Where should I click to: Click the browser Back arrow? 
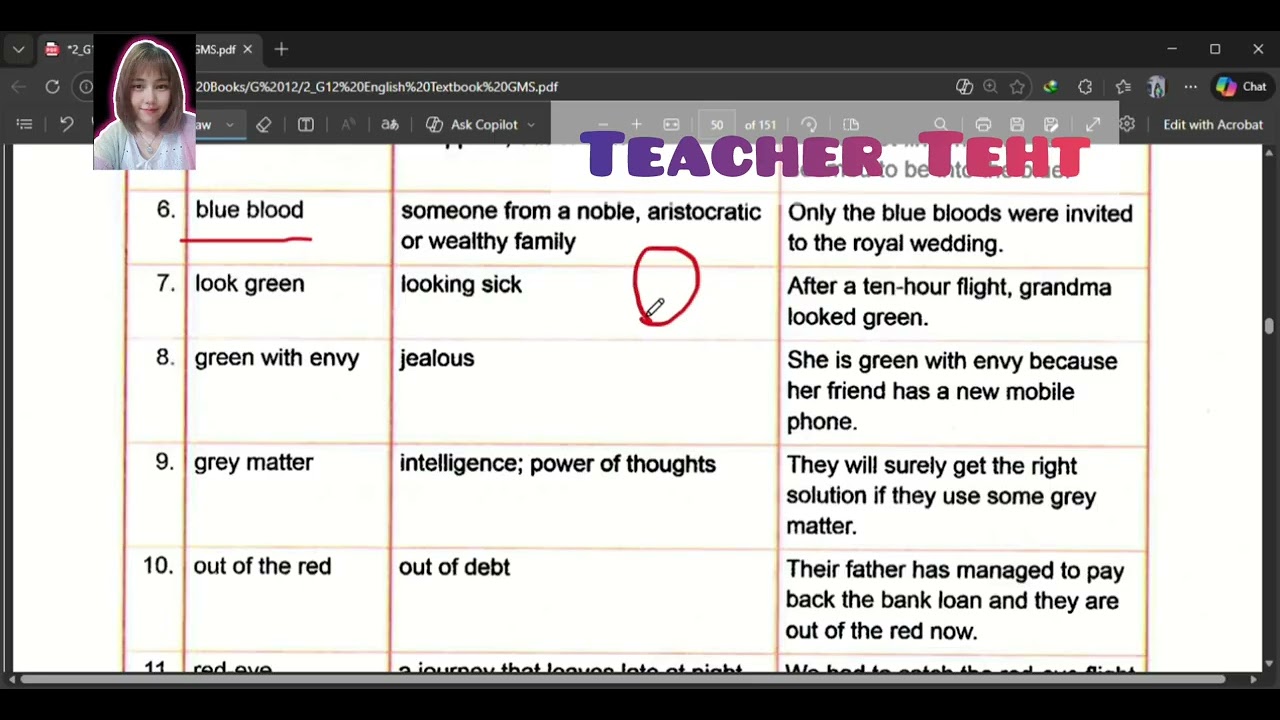[x=19, y=87]
